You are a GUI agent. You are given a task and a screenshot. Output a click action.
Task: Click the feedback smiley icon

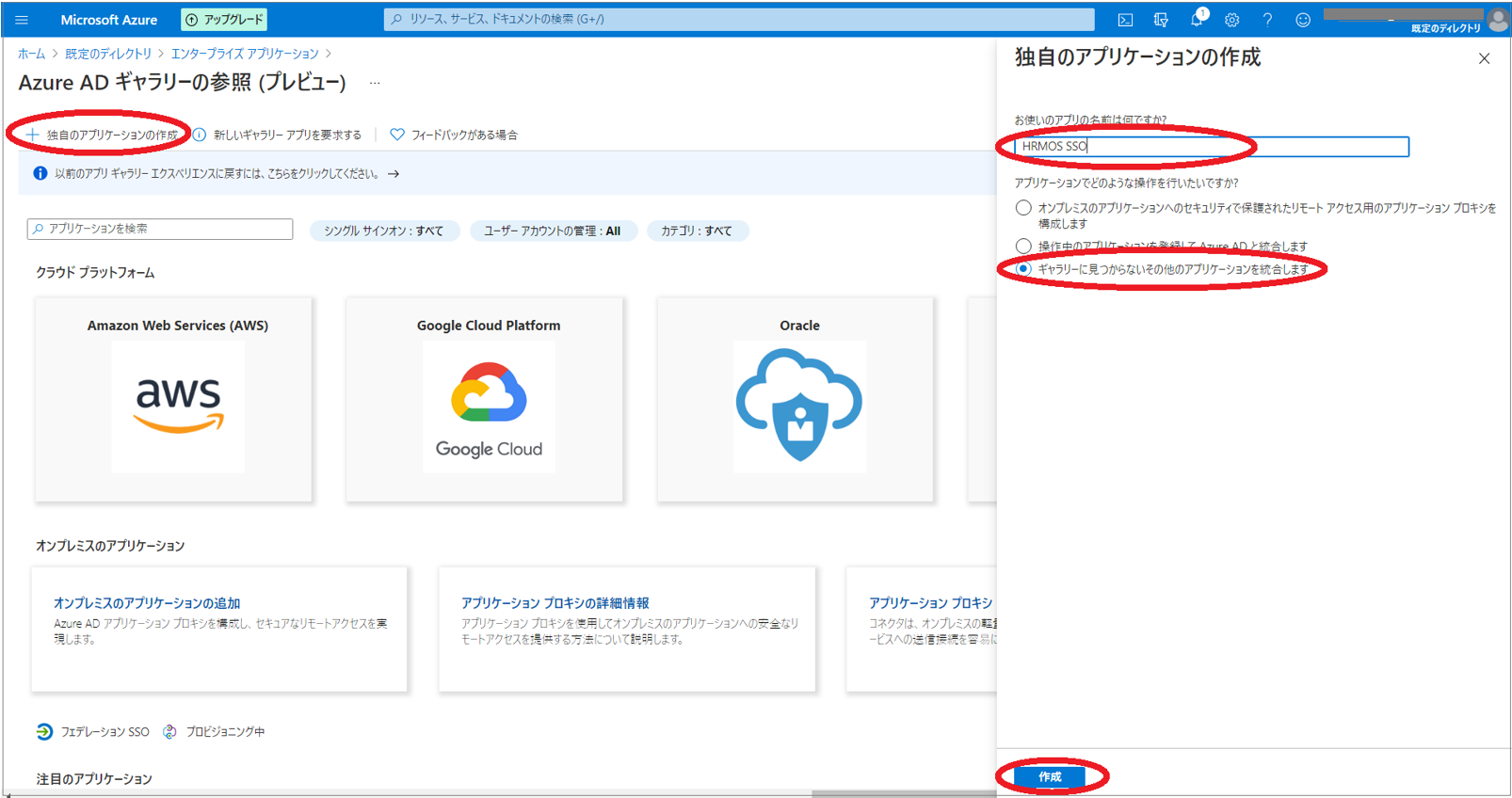[1303, 20]
